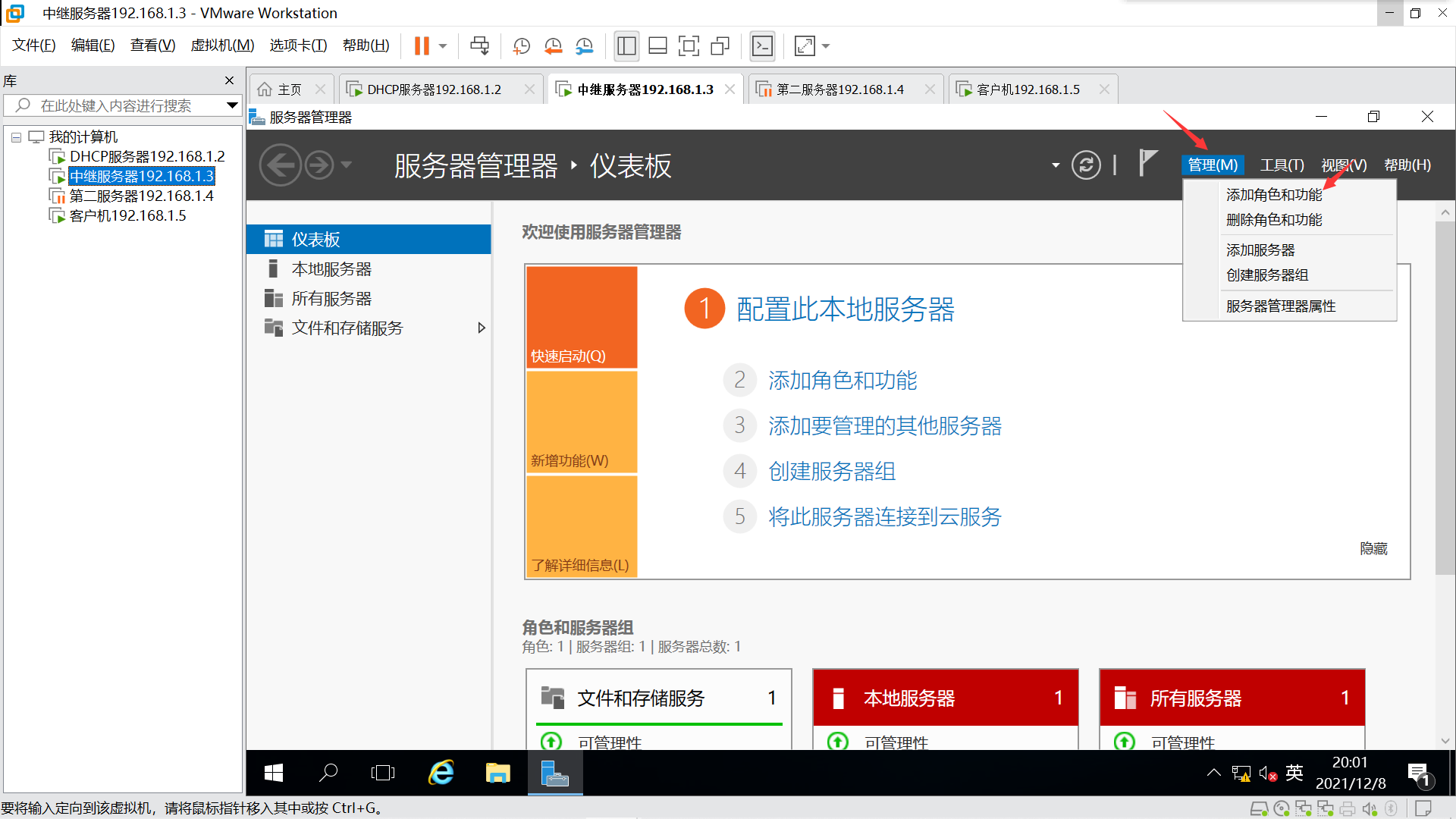Click the VMware pause virtual machine icon
The width and height of the screenshot is (1456, 819).
tap(422, 46)
